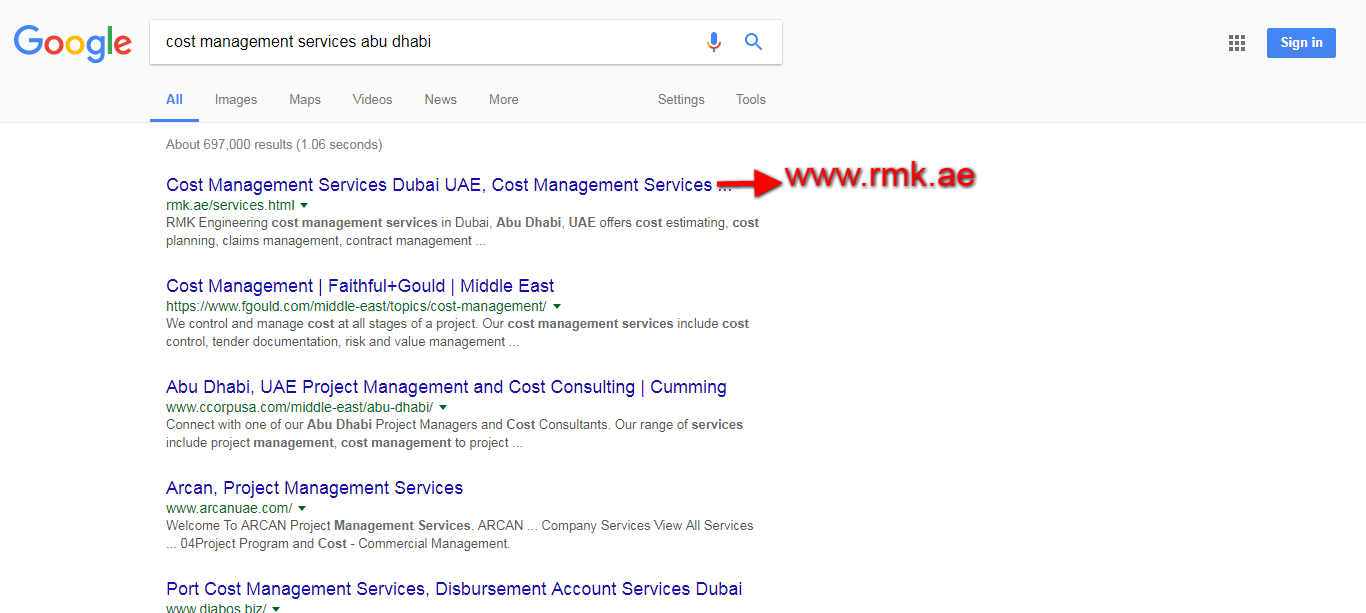The image size is (1366, 613).
Task: Click the www.ccorpusa.com URL text
Action: point(299,408)
